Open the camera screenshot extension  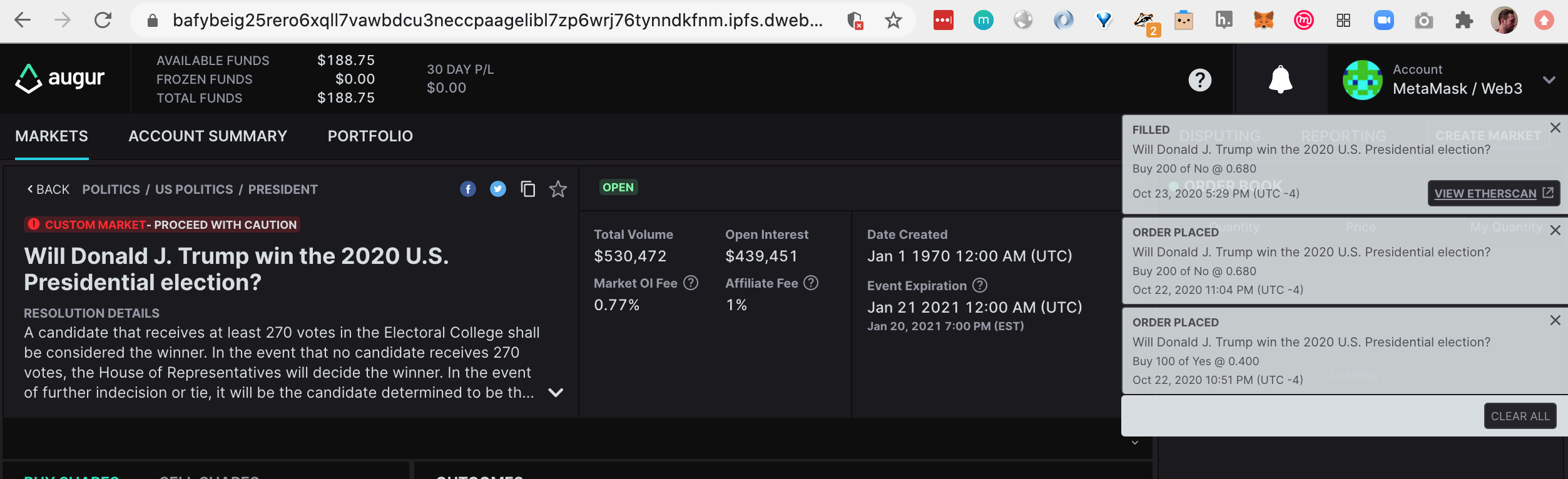tap(1424, 21)
